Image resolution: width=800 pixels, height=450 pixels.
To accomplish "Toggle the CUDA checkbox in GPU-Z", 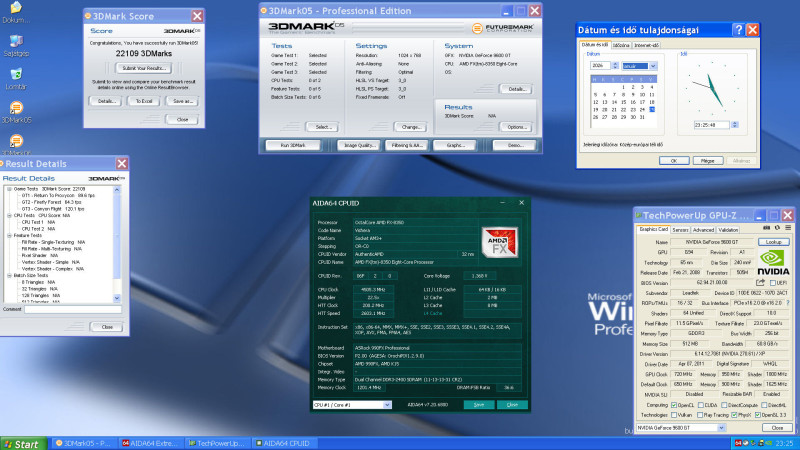I will 701,405.
